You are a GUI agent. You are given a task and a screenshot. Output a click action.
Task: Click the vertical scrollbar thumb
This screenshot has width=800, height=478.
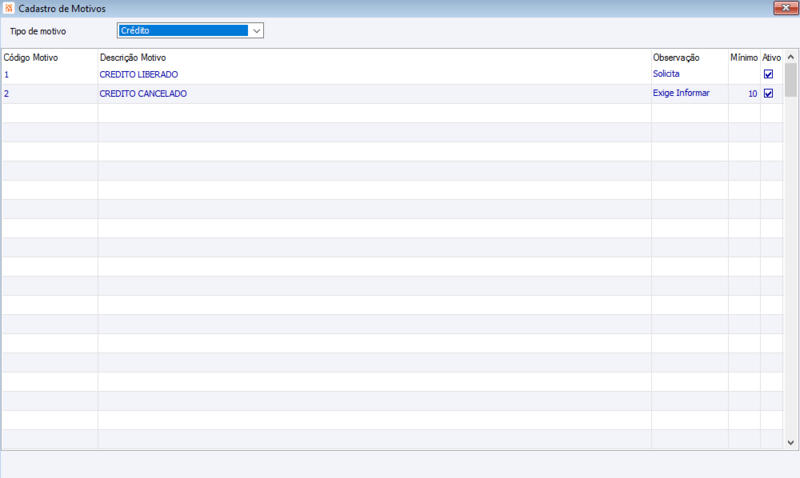(x=791, y=80)
